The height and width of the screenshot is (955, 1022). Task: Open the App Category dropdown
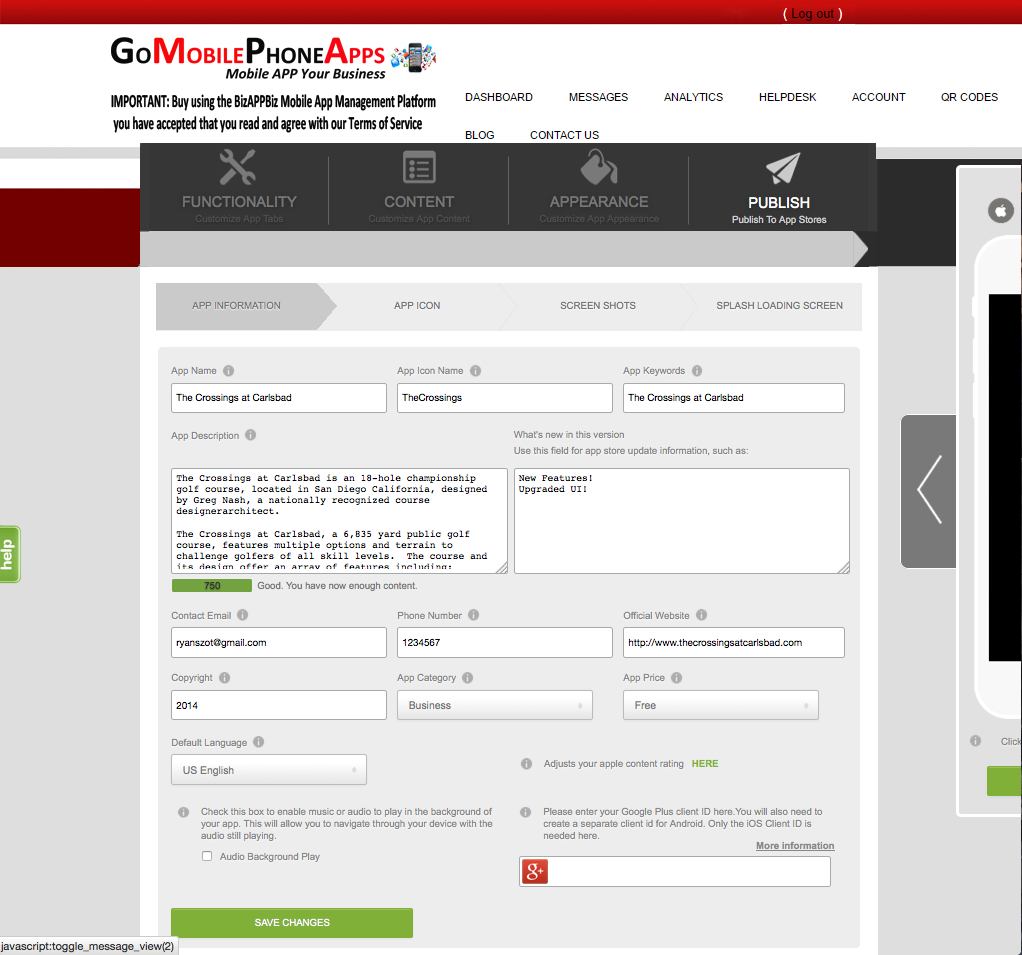click(495, 705)
